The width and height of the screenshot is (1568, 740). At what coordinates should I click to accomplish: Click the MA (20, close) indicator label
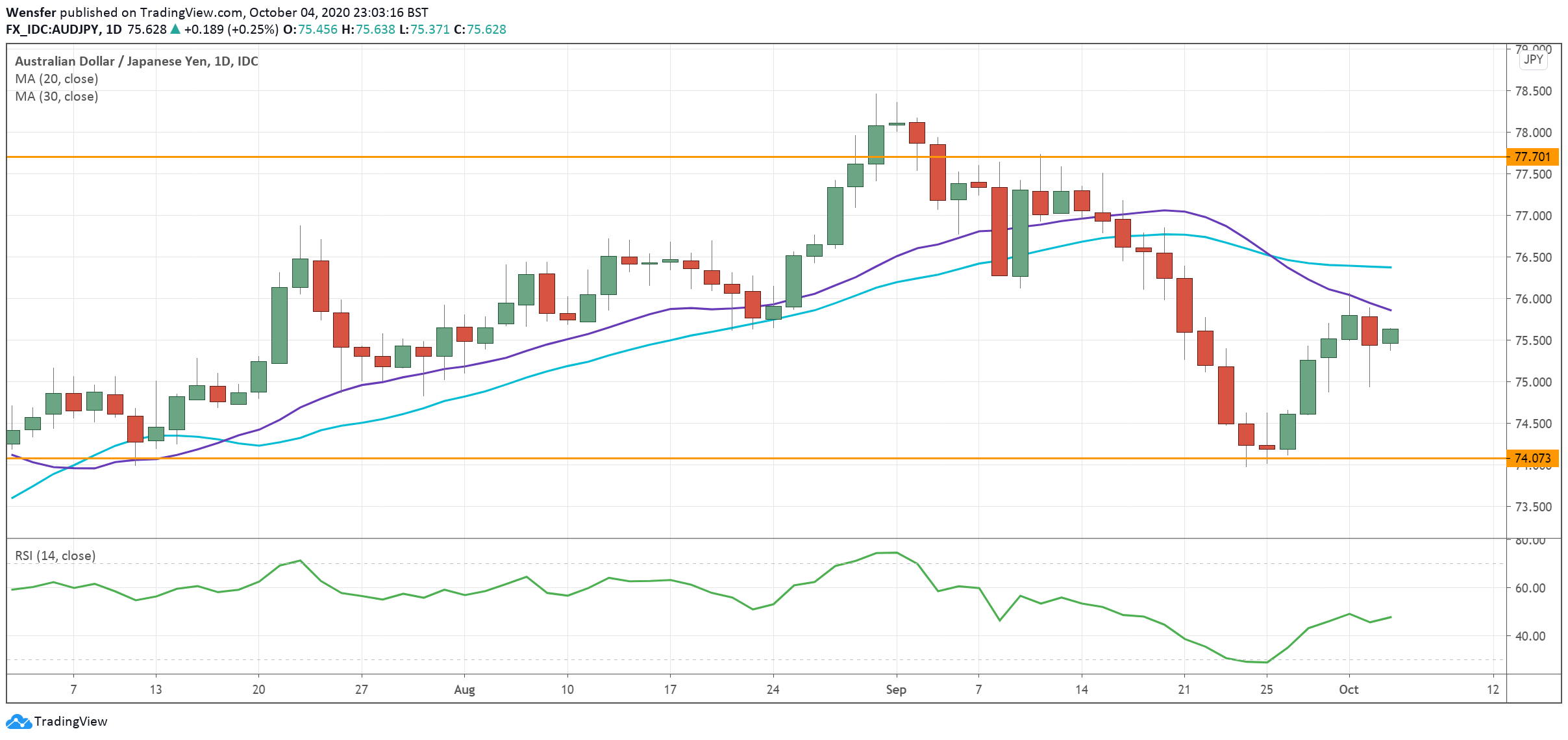pos(56,79)
